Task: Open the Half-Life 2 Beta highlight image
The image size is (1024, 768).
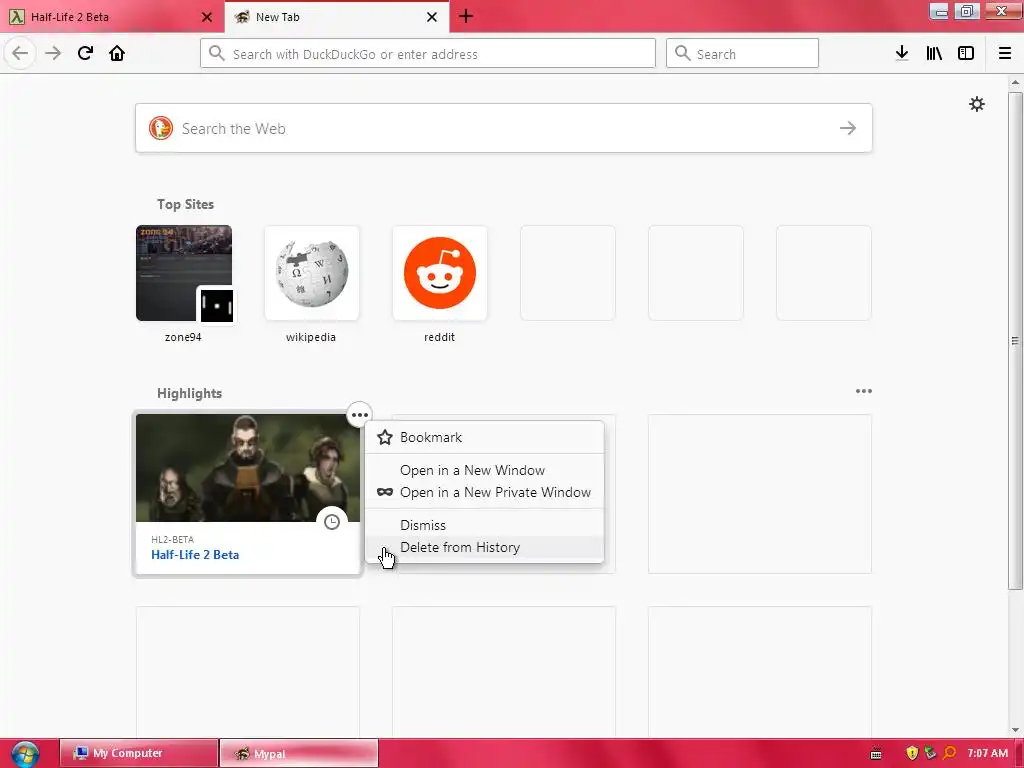Action: [x=248, y=468]
